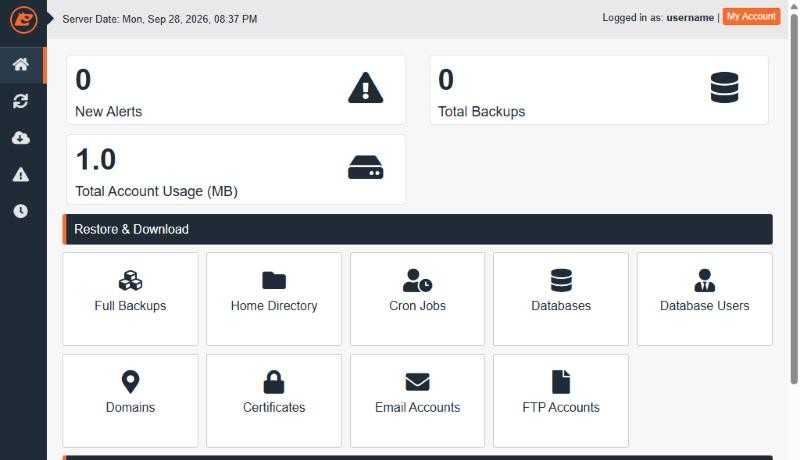800x460 pixels.
Task: Open the Domains label
Action: pyautogui.click(x=130, y=407)
